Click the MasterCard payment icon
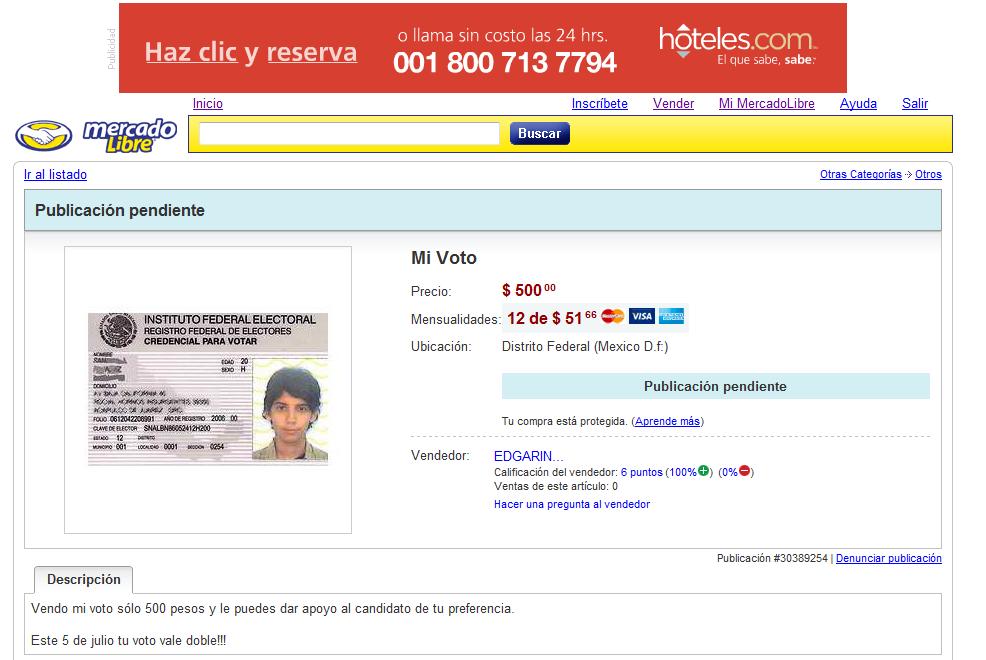Screen dimensions: 986x660 [x=612, y=316]
